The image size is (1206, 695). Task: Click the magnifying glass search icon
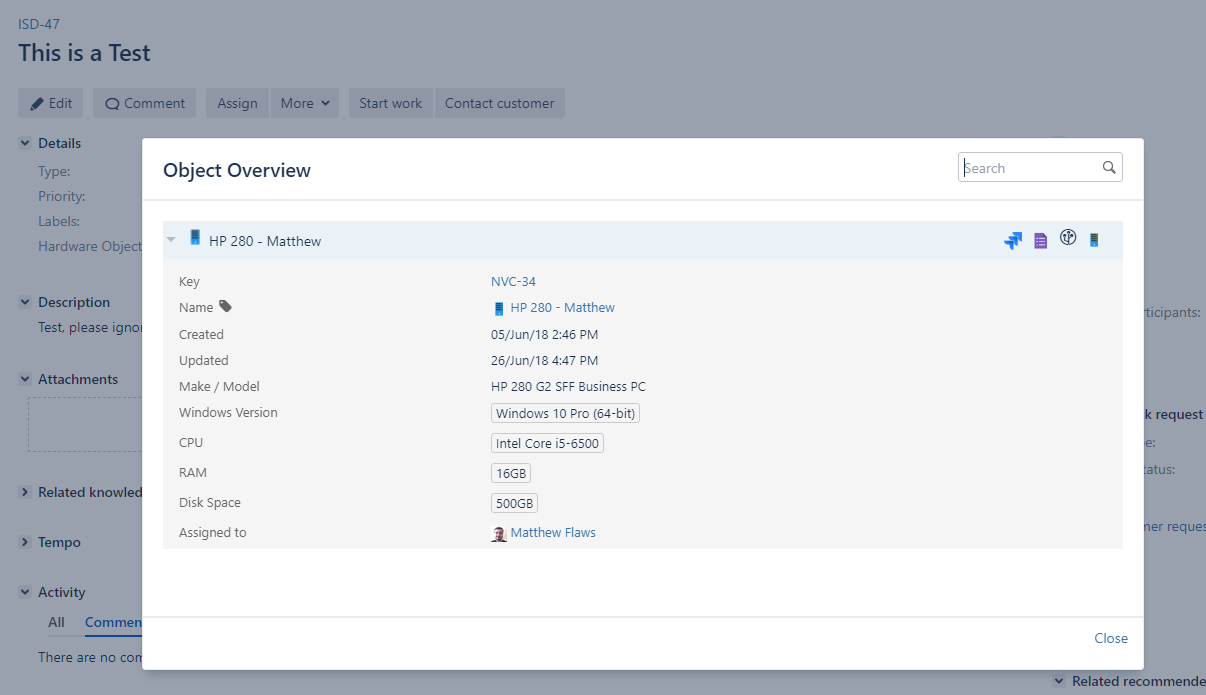[1109, 168]
